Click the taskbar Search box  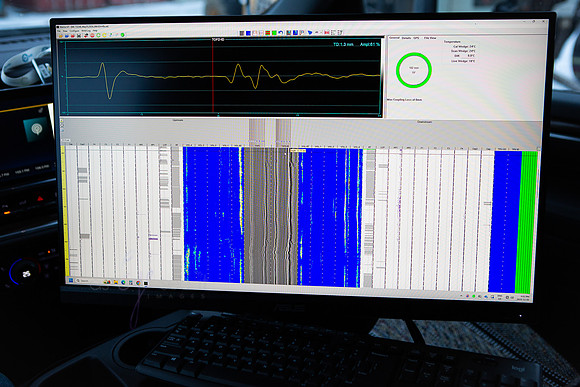coord(88,281)
